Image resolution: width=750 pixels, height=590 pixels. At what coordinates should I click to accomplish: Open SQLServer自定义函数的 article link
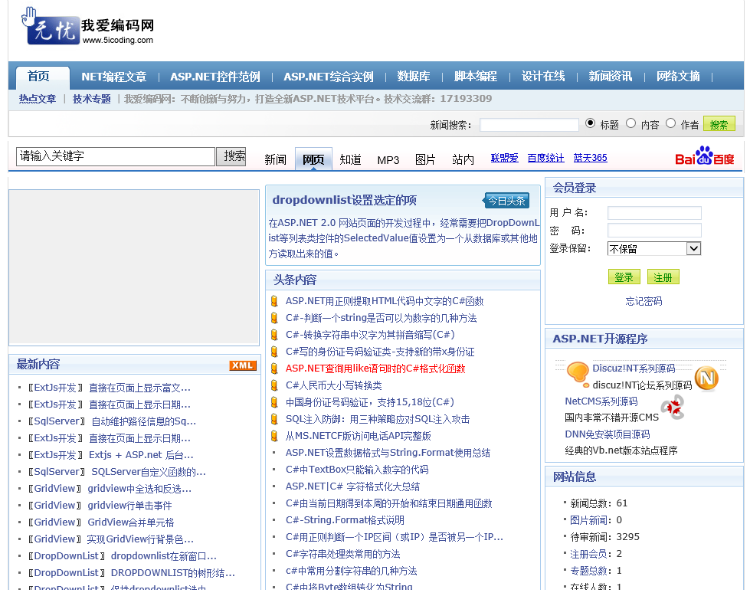149,472
